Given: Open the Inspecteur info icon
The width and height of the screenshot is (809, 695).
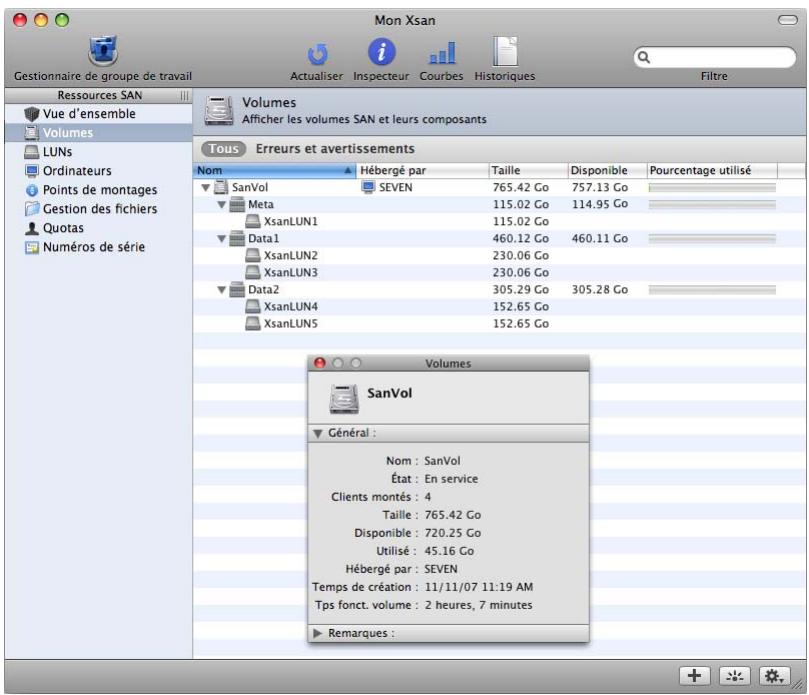Looking at the screenshot, I should pos(381,53).
